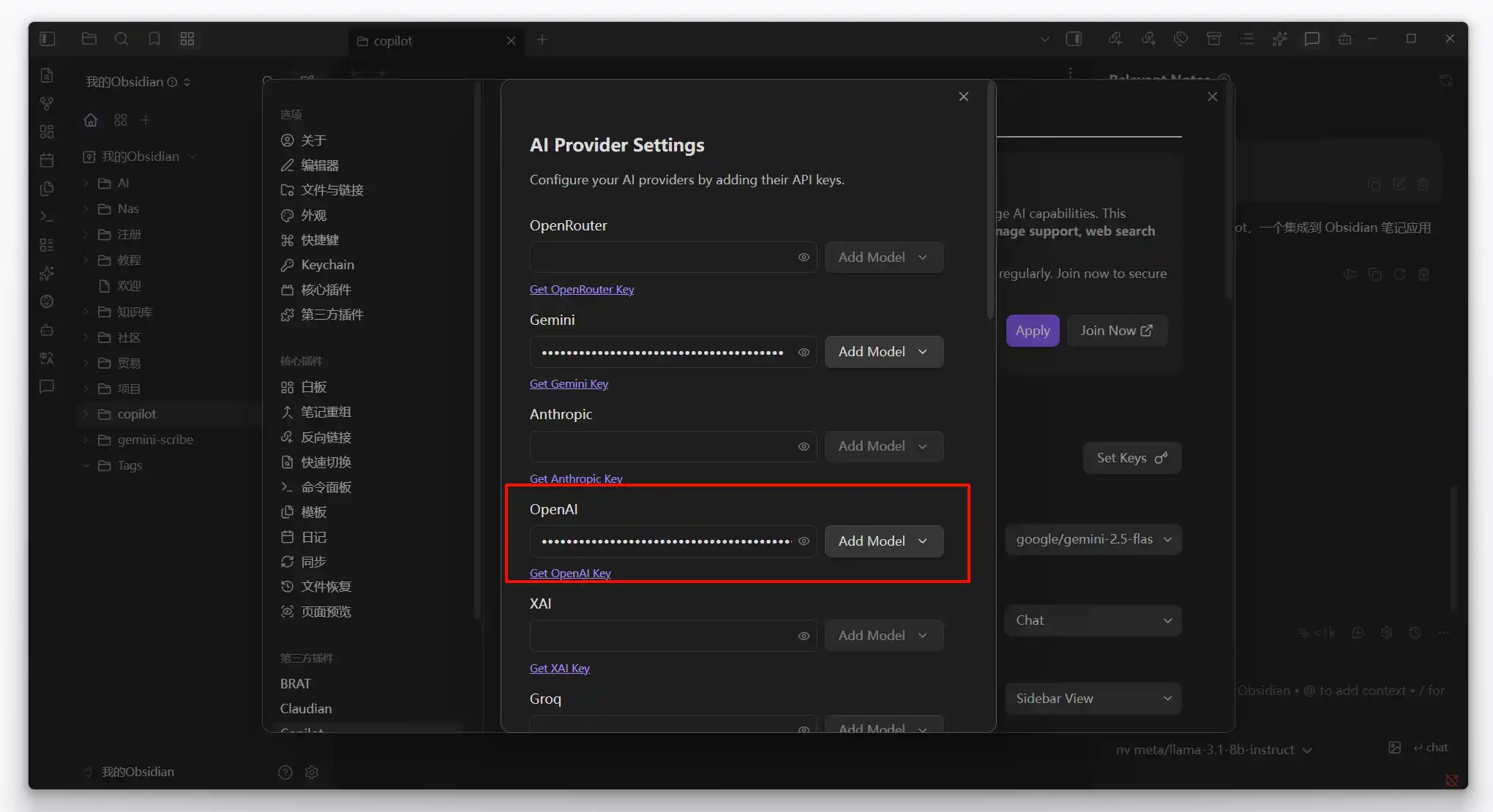Click the Get Gemini Key link
1493x812 pixels.
coord(569,384)
